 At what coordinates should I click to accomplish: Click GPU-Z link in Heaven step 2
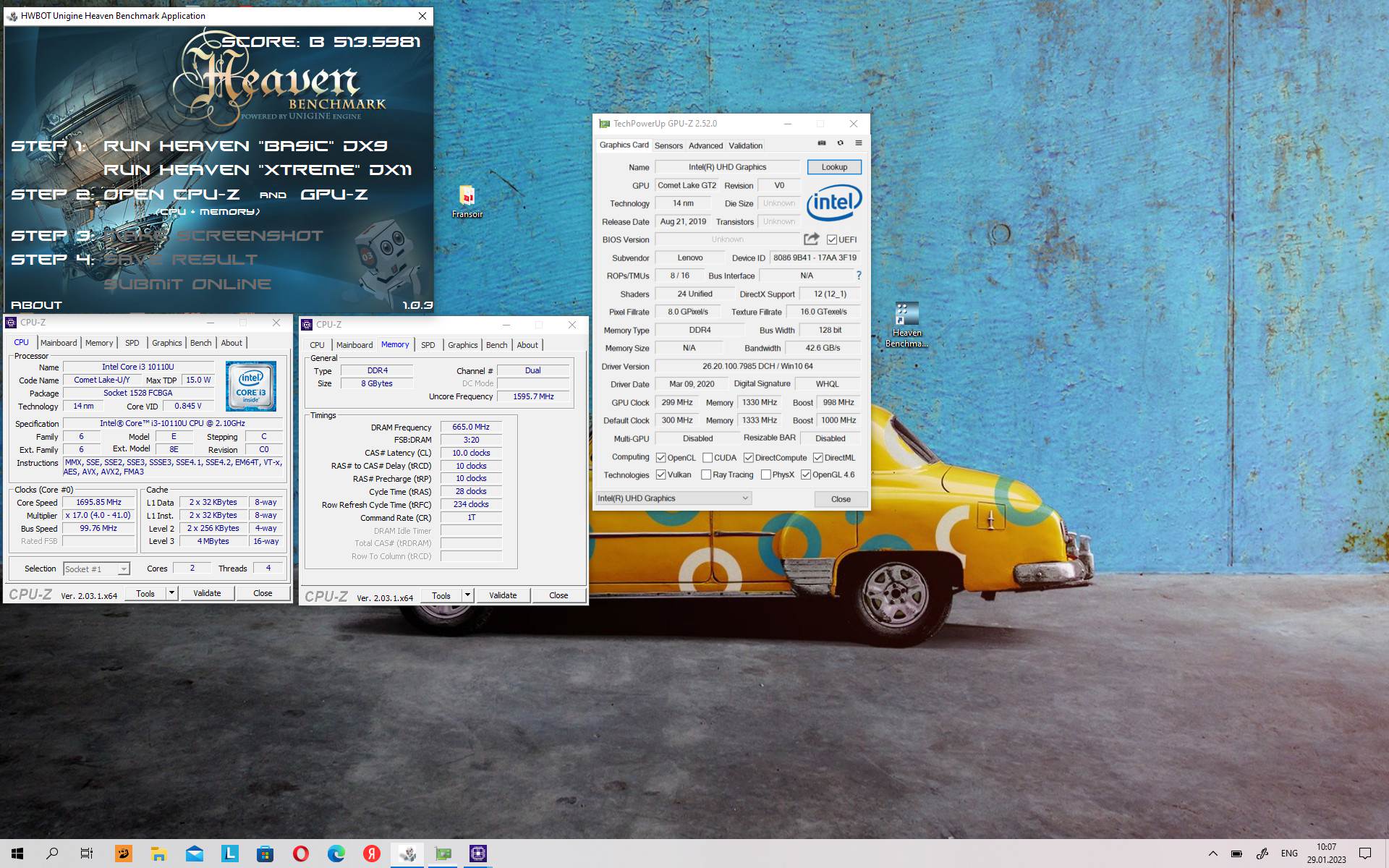(334, 195)
